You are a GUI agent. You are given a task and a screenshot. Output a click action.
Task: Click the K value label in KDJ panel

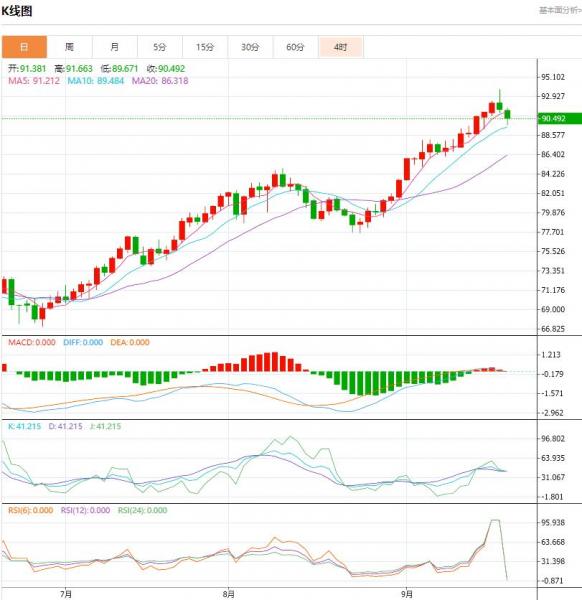(x=24, y=426)
